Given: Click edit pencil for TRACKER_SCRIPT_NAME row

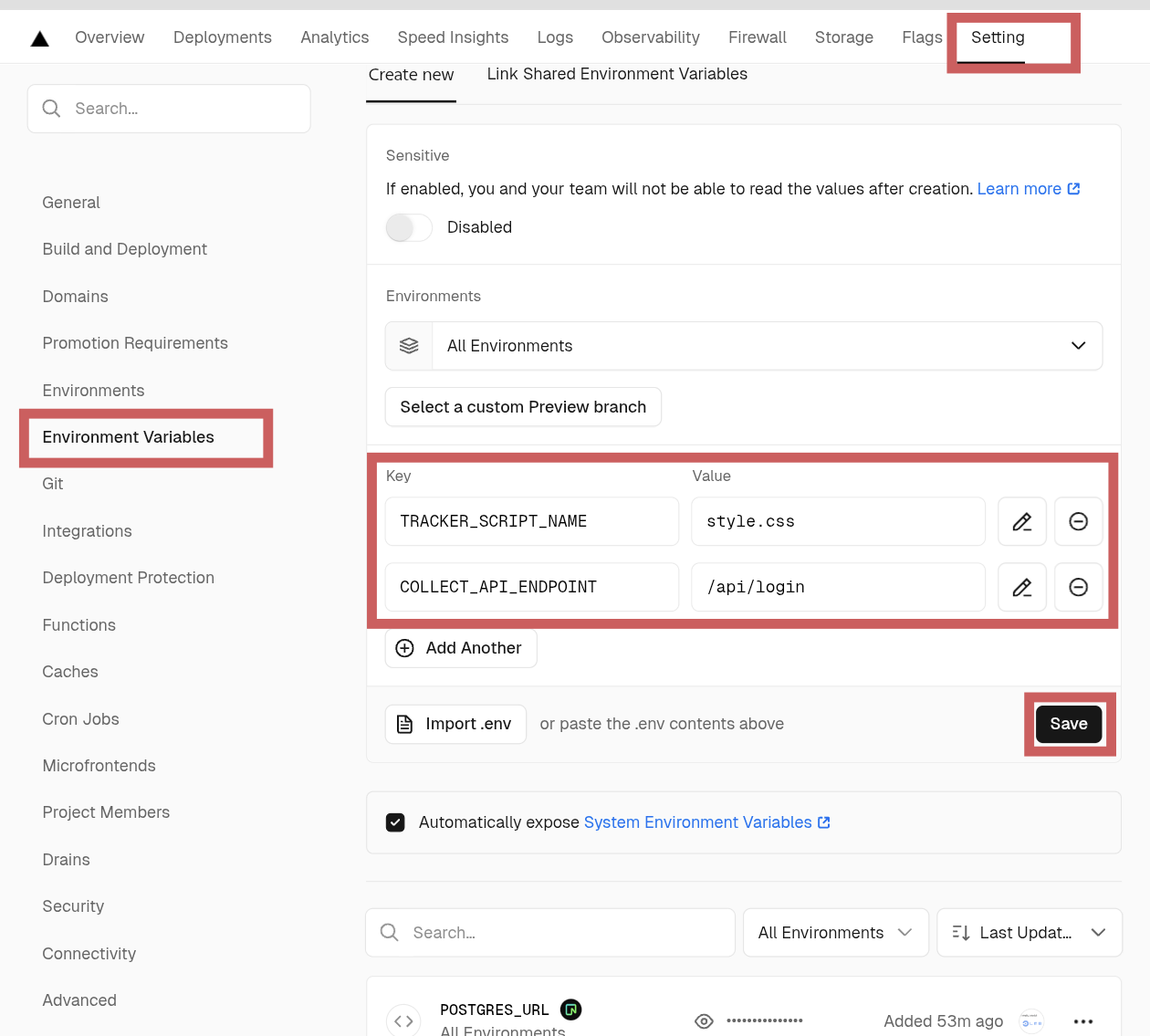Looking at the screenshot, I should point(1021,521).
